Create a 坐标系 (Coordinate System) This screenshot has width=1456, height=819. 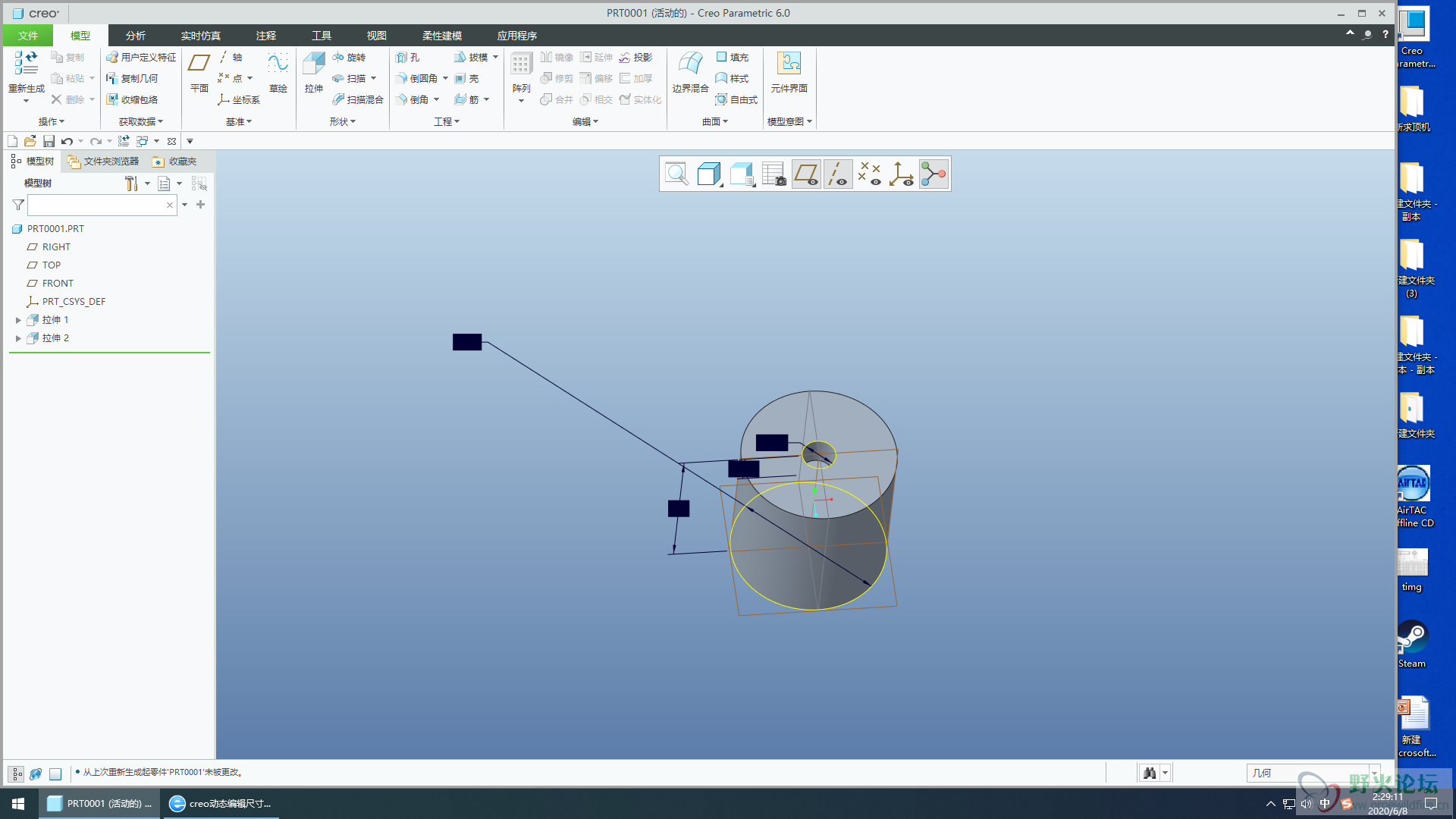[x=239, y=99]
